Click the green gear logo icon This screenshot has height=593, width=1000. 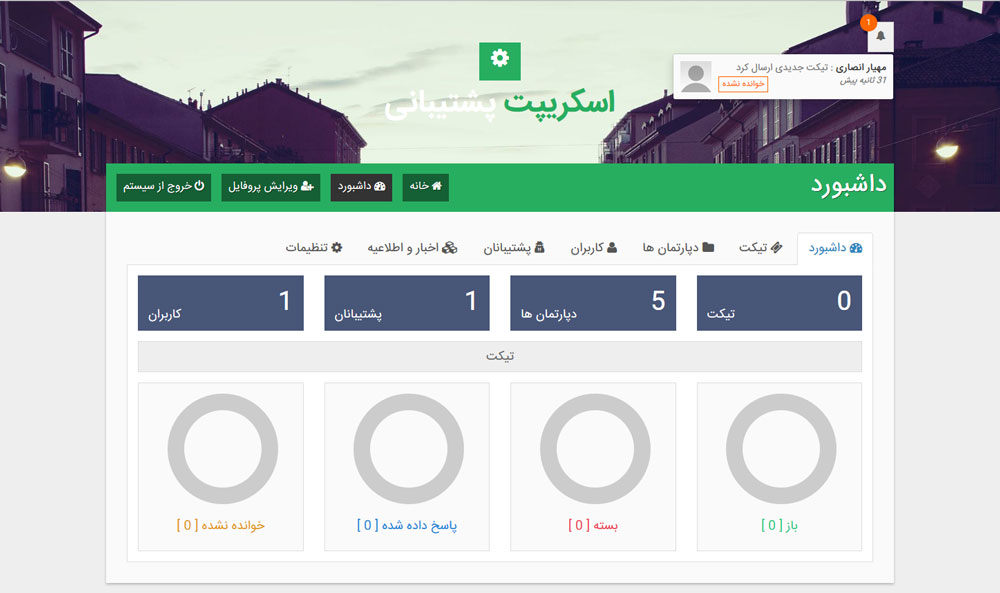click(500, 61)
